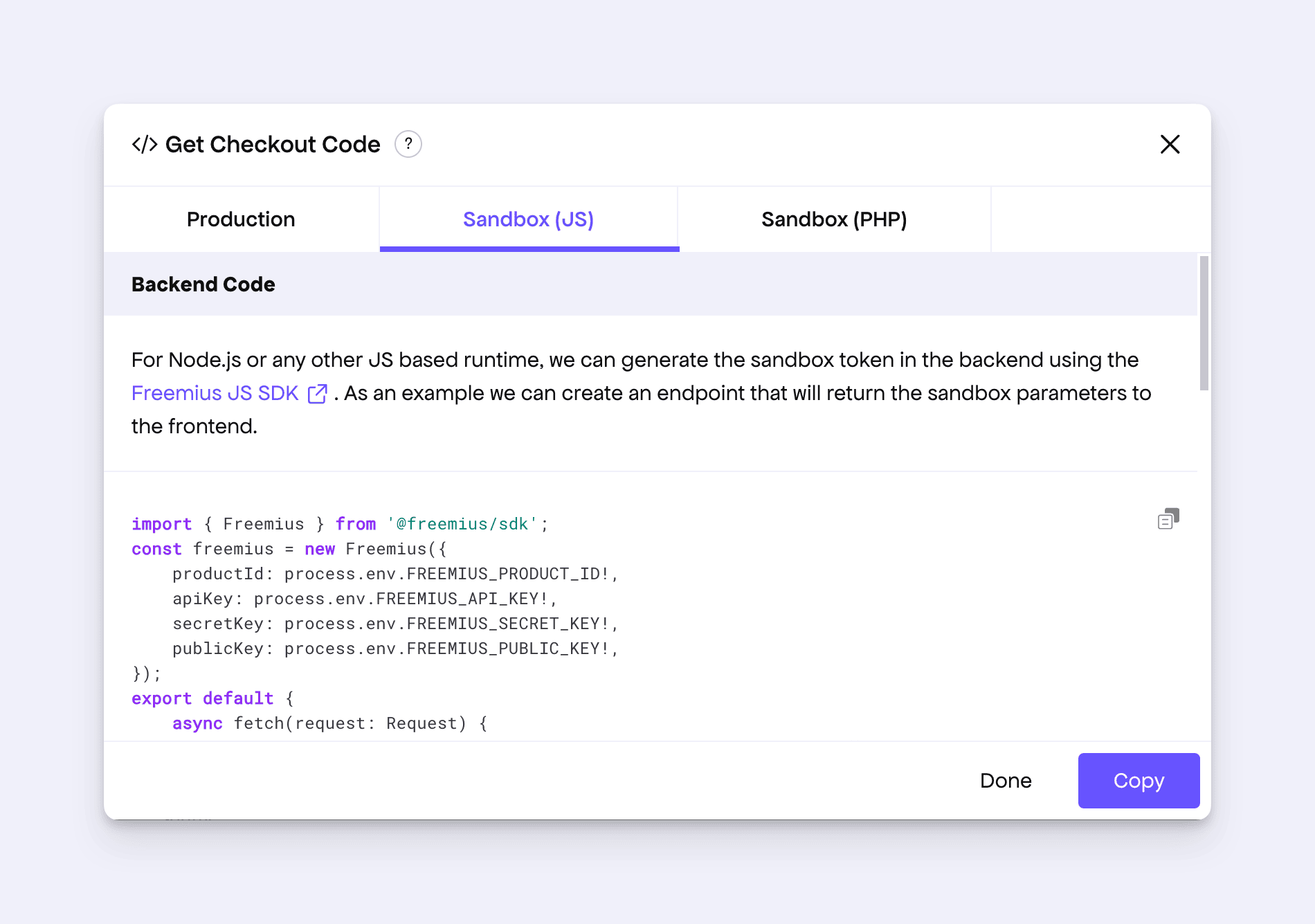Screen dimensions: 1315x924
Task: Click the Backend Code section header
Action: click(x=203, y=284)
